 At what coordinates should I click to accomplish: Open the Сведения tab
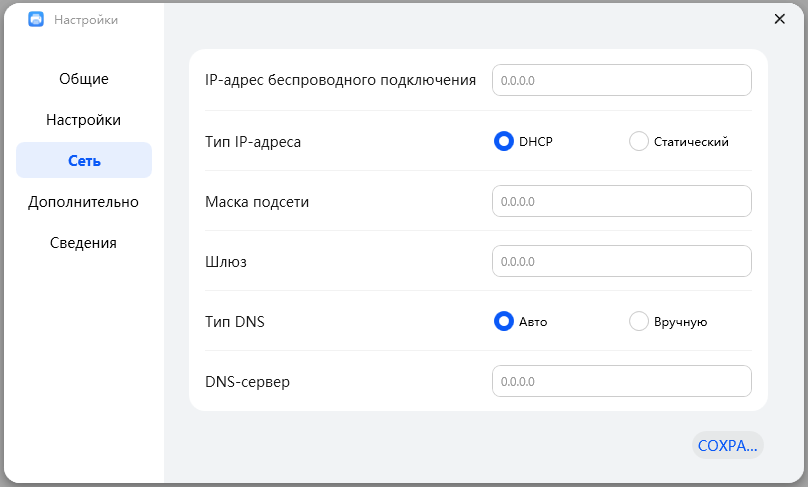pos(84,243)
